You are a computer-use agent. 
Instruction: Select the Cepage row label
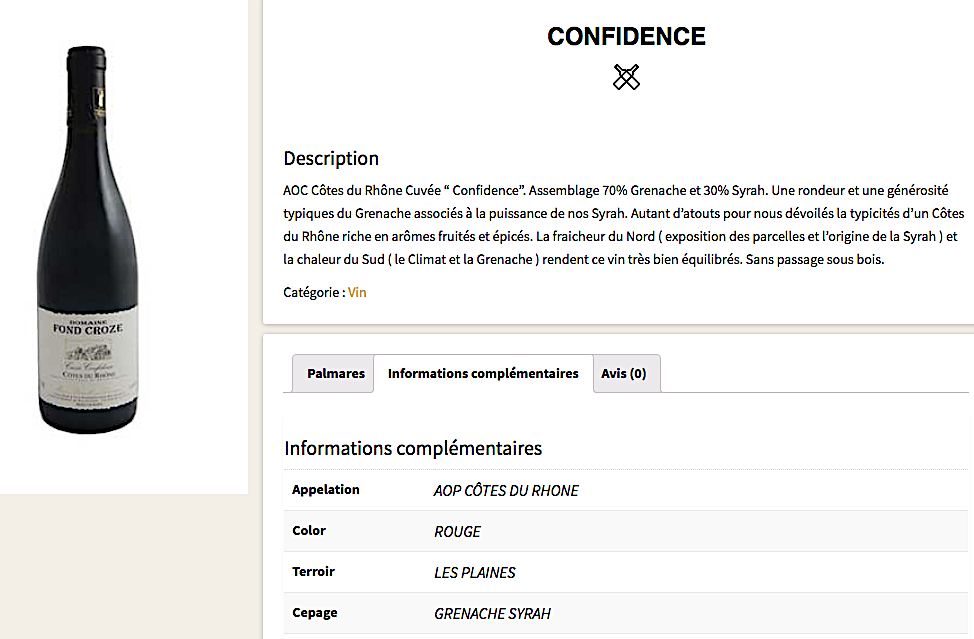tap(315, 613)
